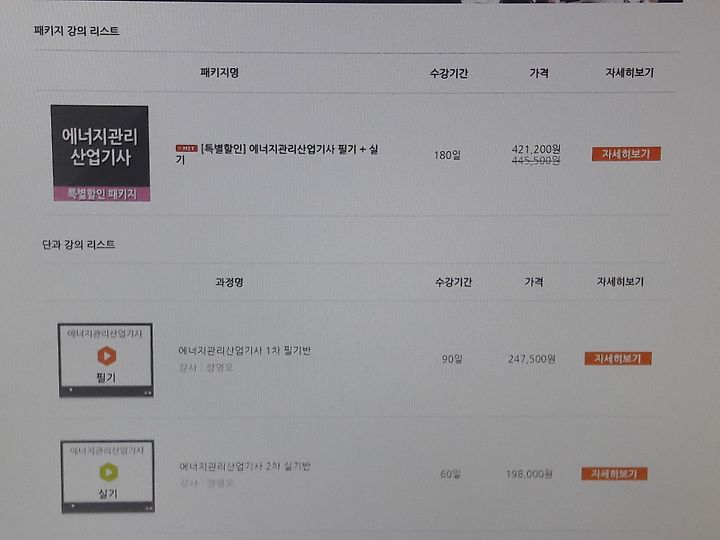The height and width of the screenshot is (540, 720).
Task: Click the red HOT badge icon
Action: click(186, 148)
